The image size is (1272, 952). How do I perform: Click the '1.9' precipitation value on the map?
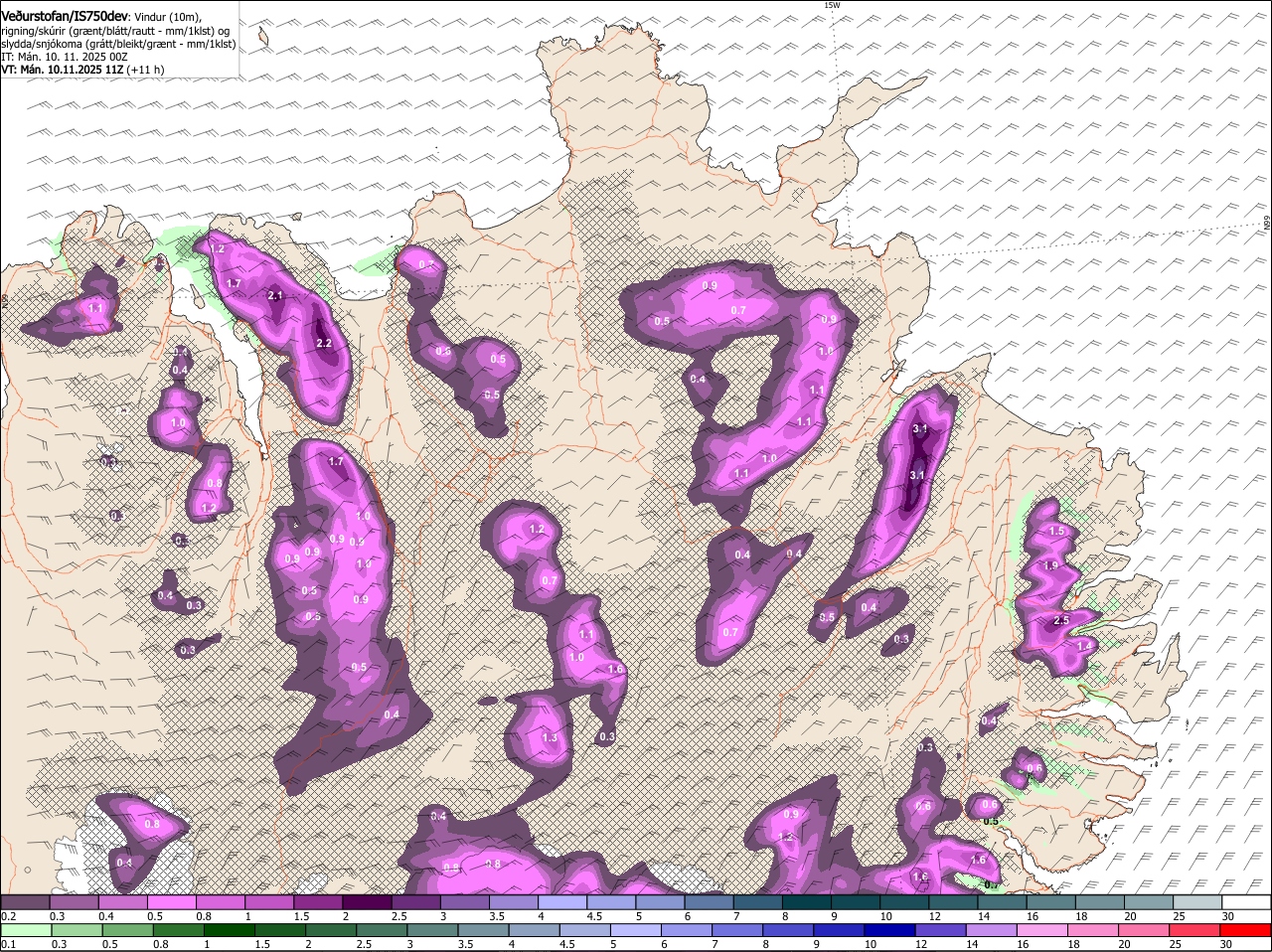(x=1051, y=565)
